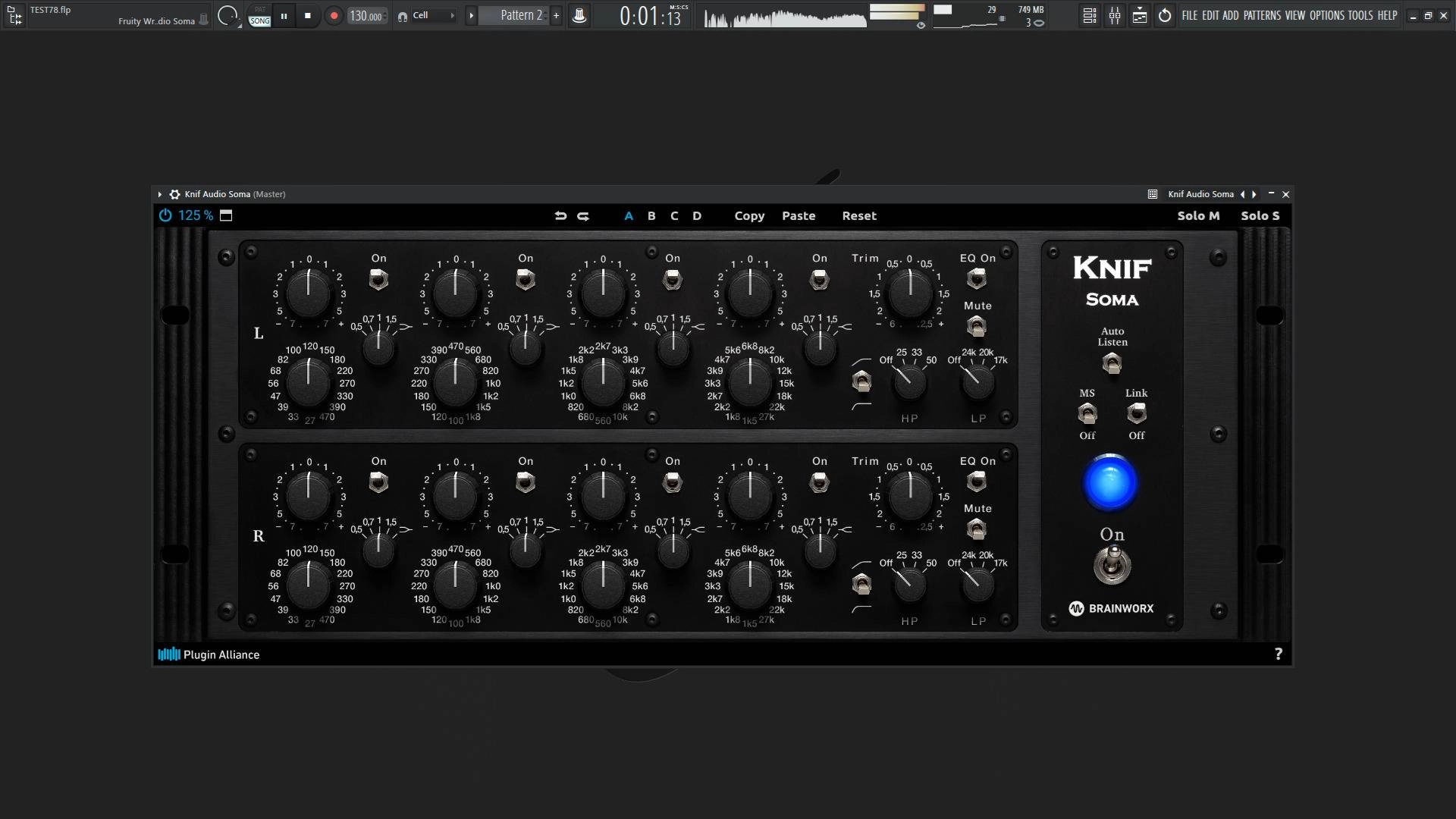The height and width of the screenshot is (819, 1456).
Task: Toggle the MS switch
Action: 1087,413
